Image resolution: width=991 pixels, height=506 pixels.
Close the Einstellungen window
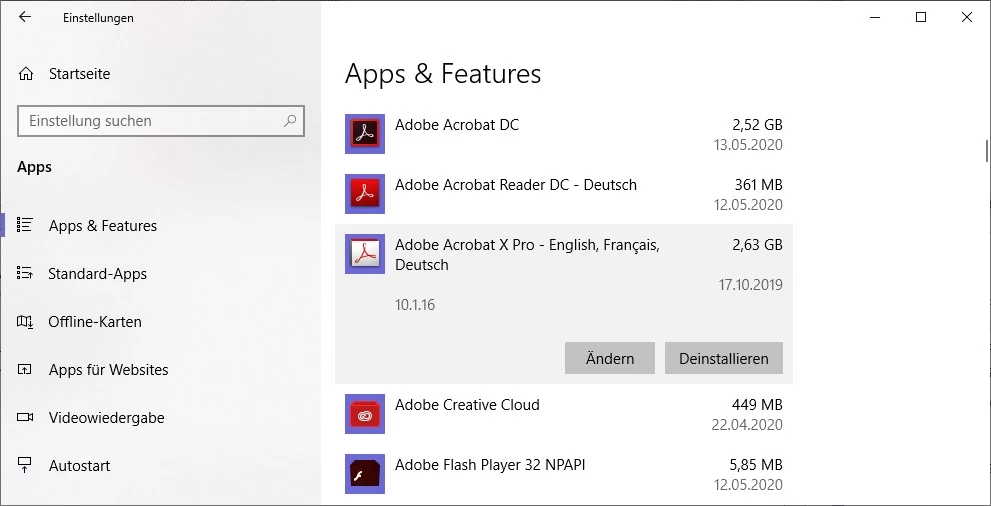[967, 18]
